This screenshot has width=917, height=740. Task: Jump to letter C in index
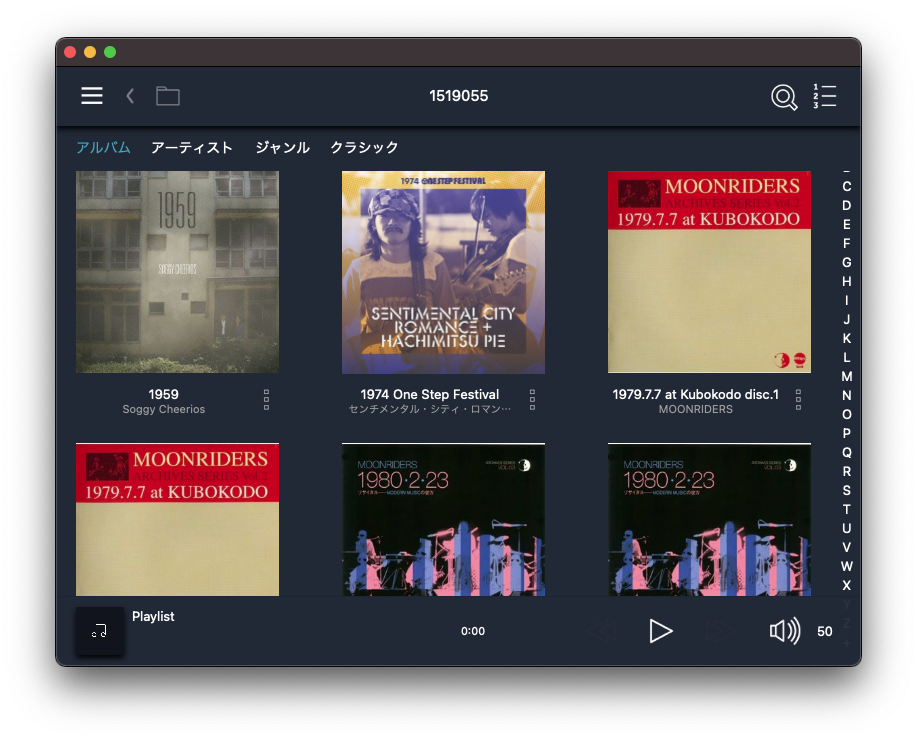pos(846,187)
